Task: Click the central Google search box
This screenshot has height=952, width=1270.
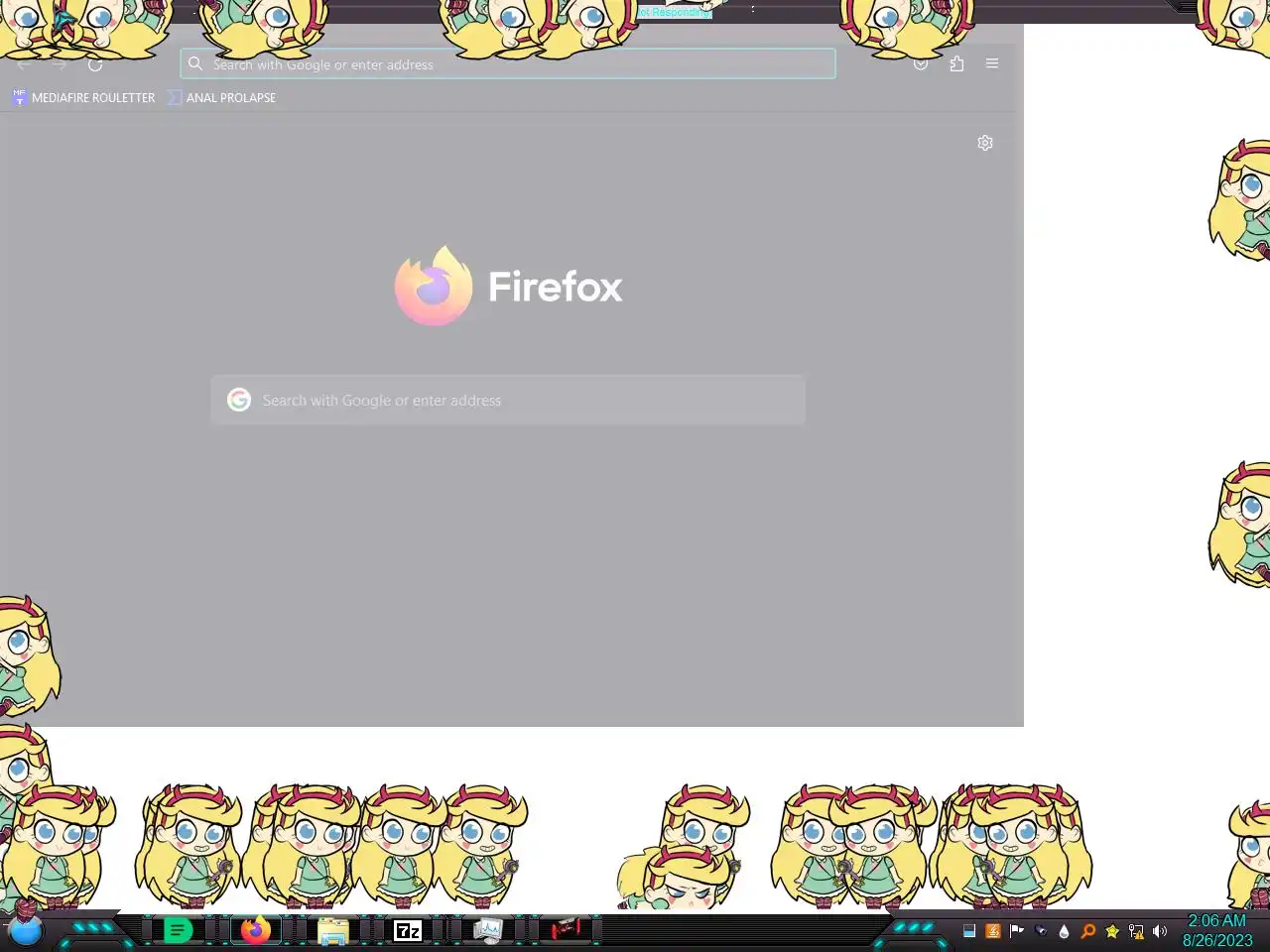Action: (x=508, y=400)
